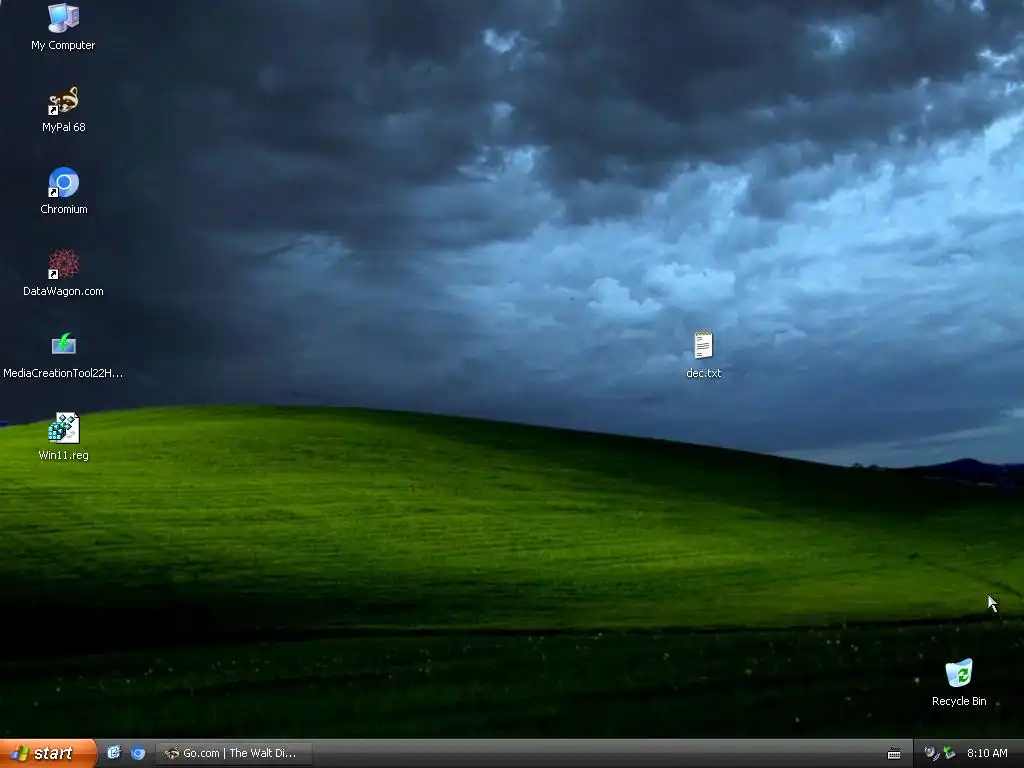
Task: Click the 8:10 AM clock
Action: pos(987,754)
